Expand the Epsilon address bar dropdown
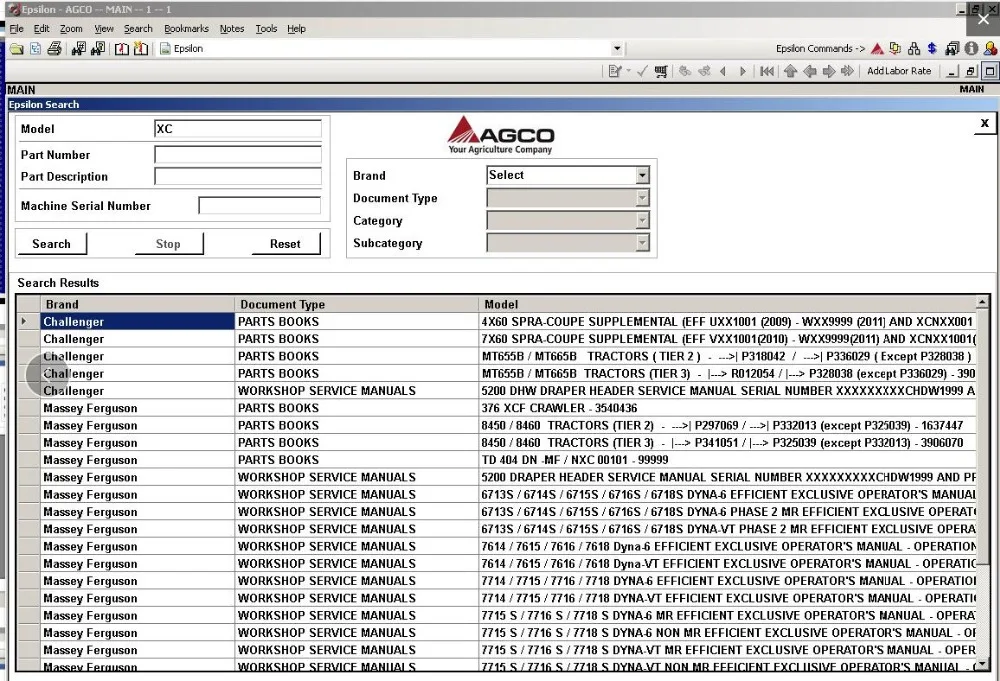This screenshot has width=1000, height=681. 617,48
